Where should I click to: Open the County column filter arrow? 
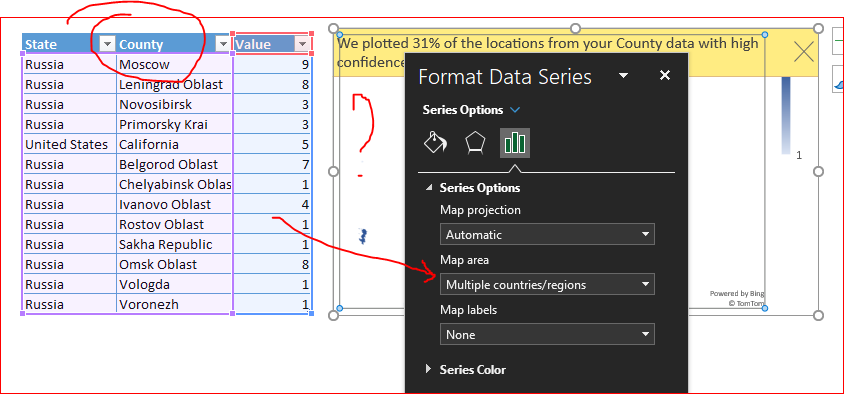(x=222, y=44)
